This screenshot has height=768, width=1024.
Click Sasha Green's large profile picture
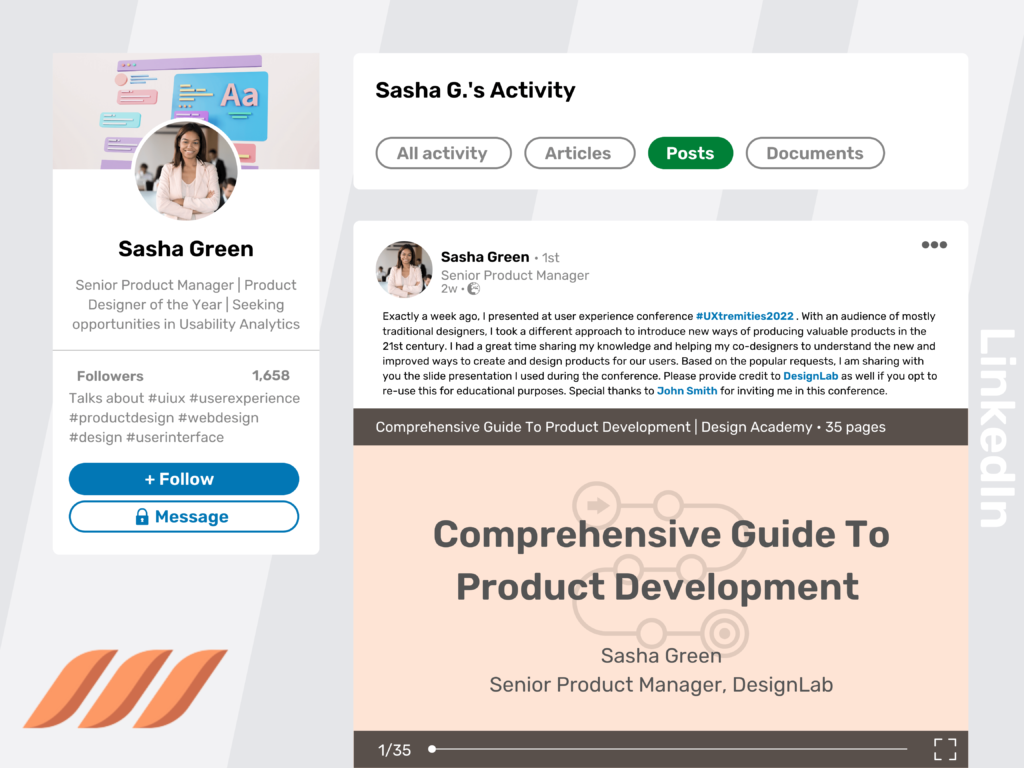pyautogui.click(x=186, y=170)
